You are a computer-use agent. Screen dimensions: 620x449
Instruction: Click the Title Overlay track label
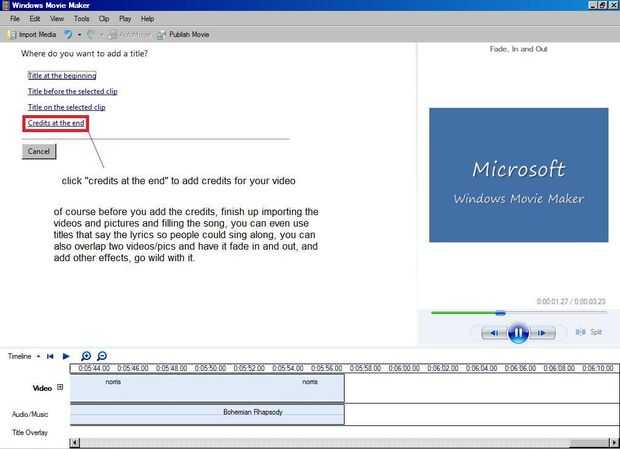(30, 432)
